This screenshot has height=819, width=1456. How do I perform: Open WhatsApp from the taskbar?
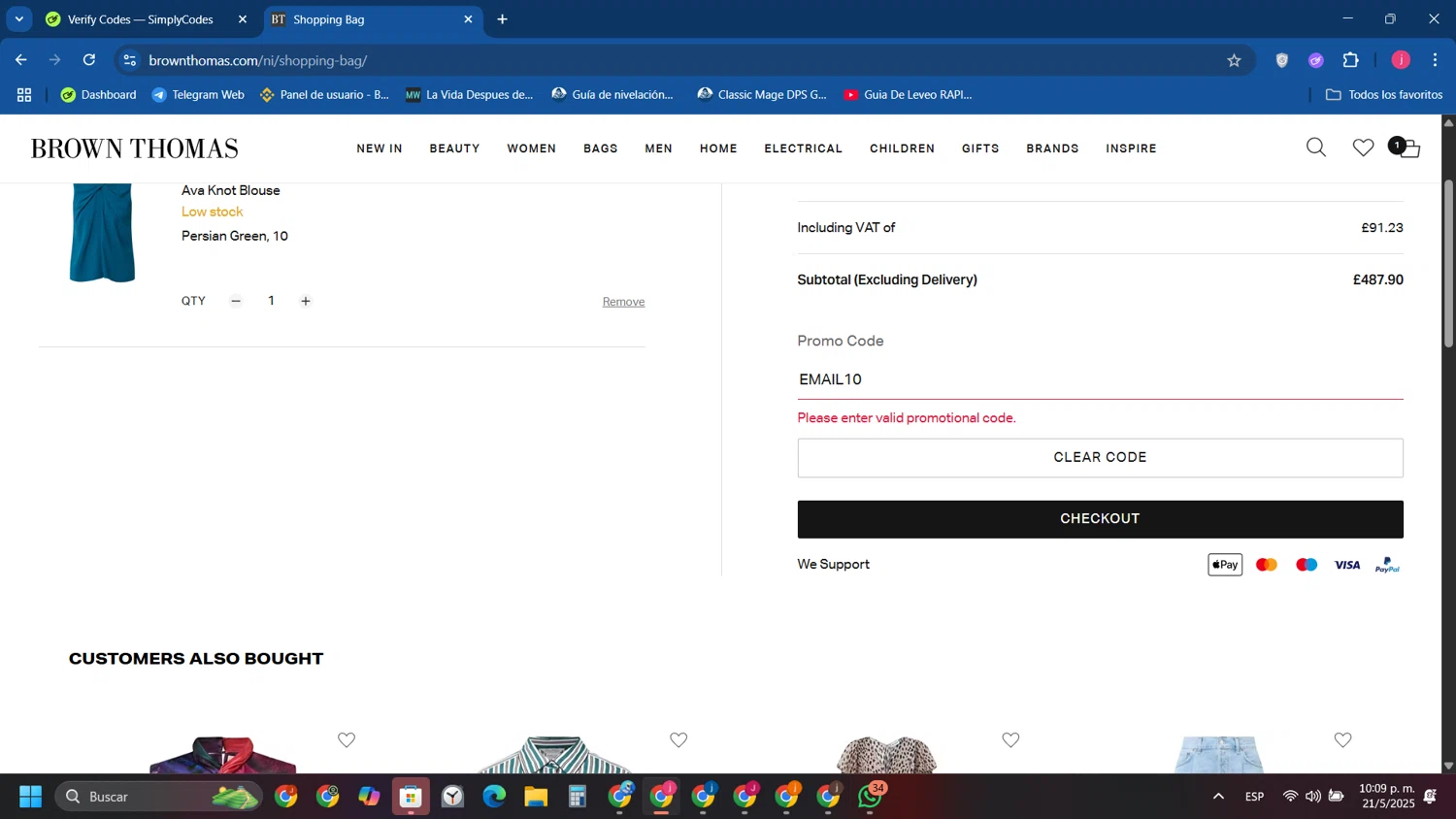click(871, 797)
